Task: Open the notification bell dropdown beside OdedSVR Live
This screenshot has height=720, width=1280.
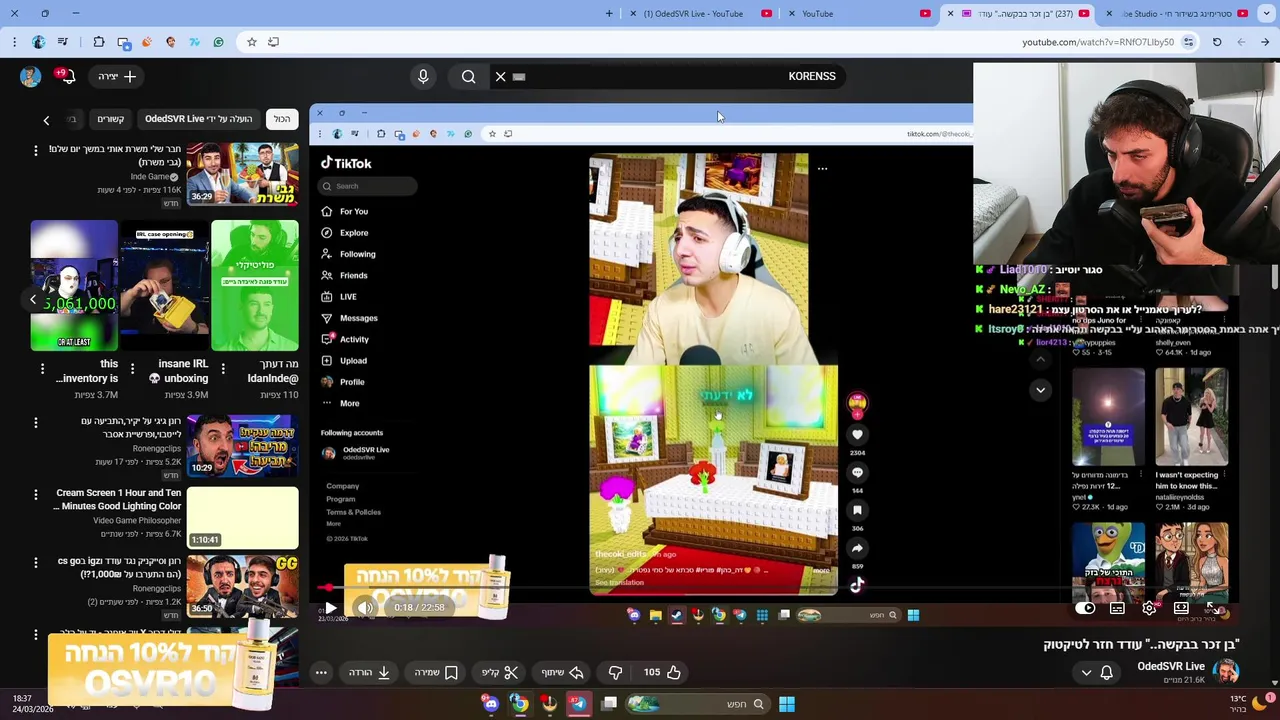Action: point(1096,672)
